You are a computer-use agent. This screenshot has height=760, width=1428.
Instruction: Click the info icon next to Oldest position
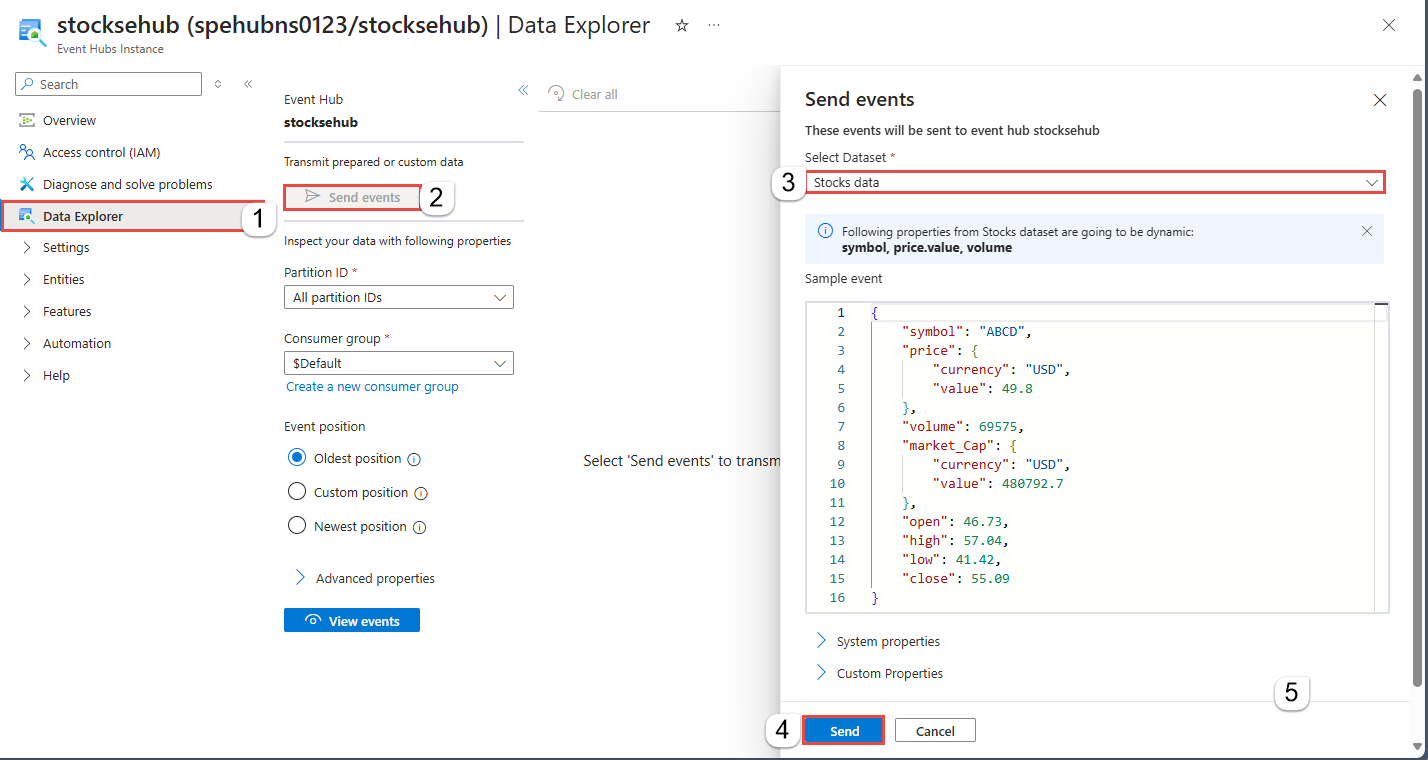point(414,459)
